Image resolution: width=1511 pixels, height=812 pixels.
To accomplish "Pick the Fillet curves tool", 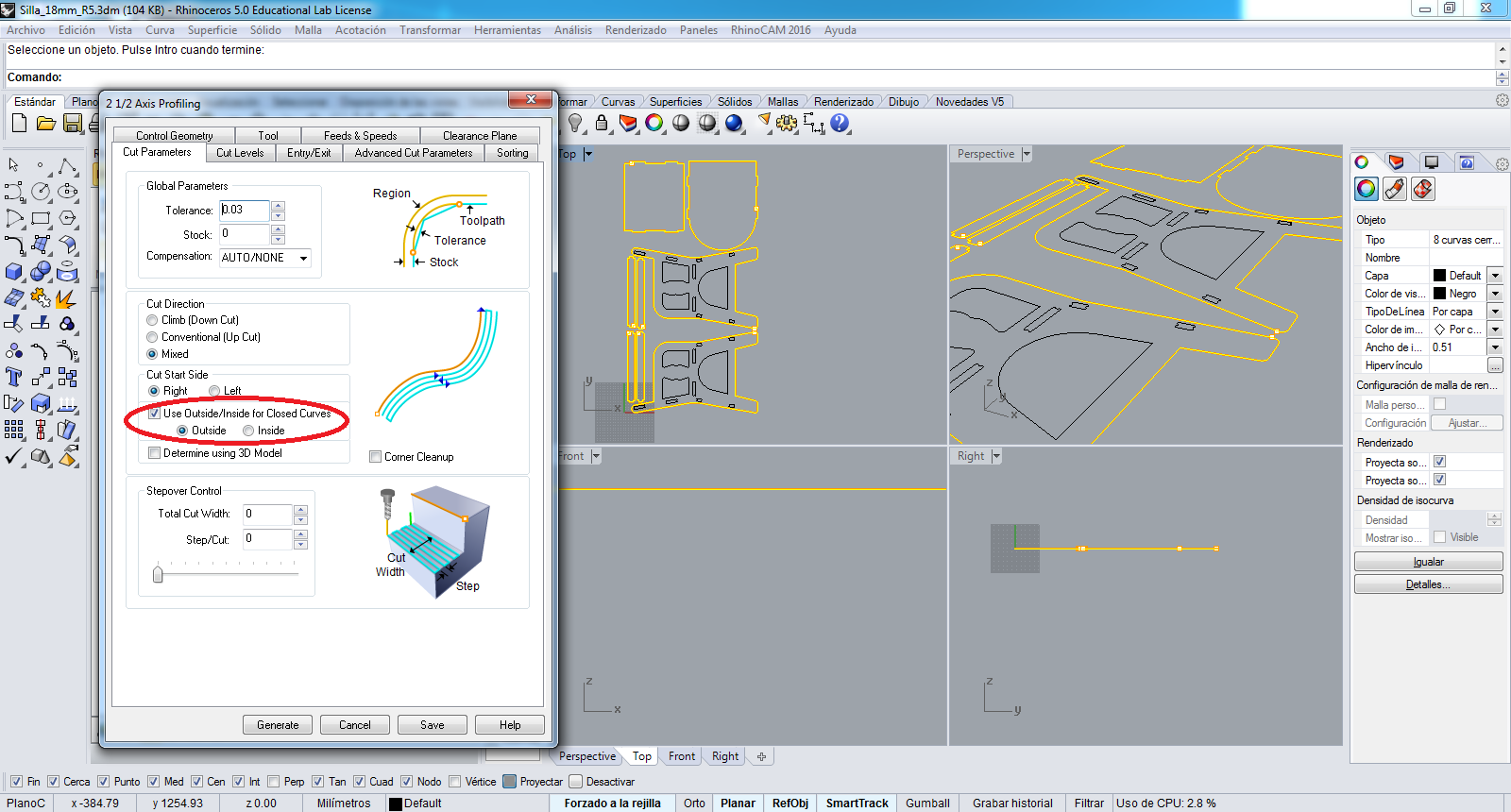I will pos(14,245).
